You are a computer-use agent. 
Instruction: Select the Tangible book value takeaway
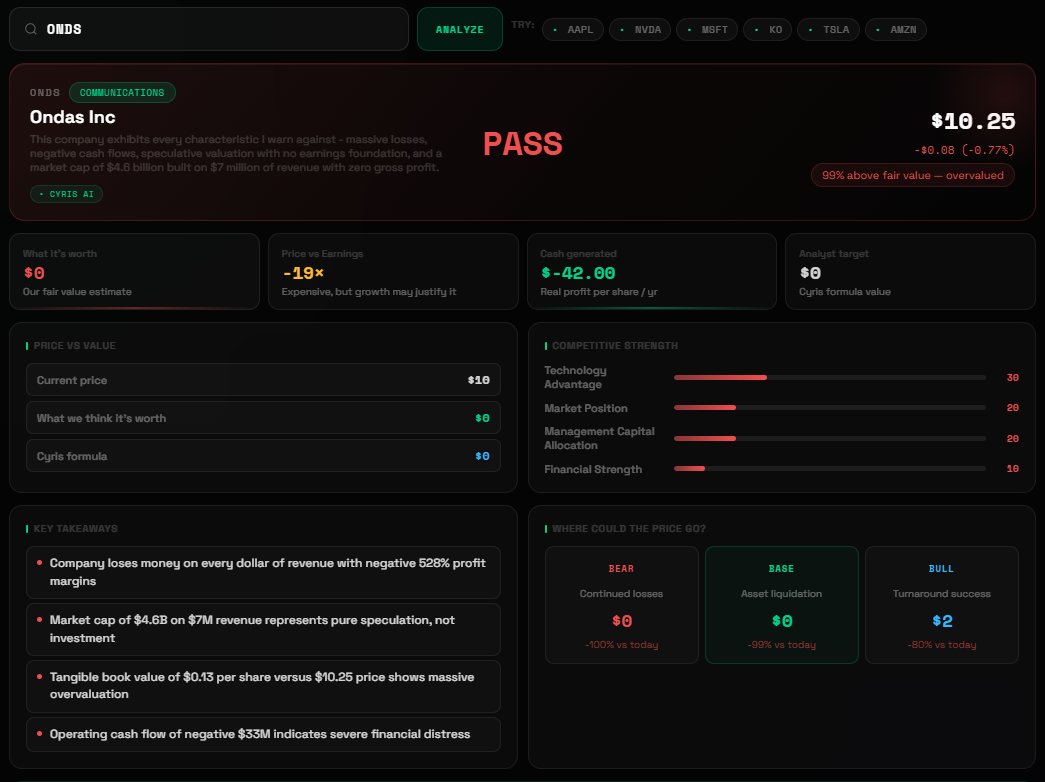point(263,686)
